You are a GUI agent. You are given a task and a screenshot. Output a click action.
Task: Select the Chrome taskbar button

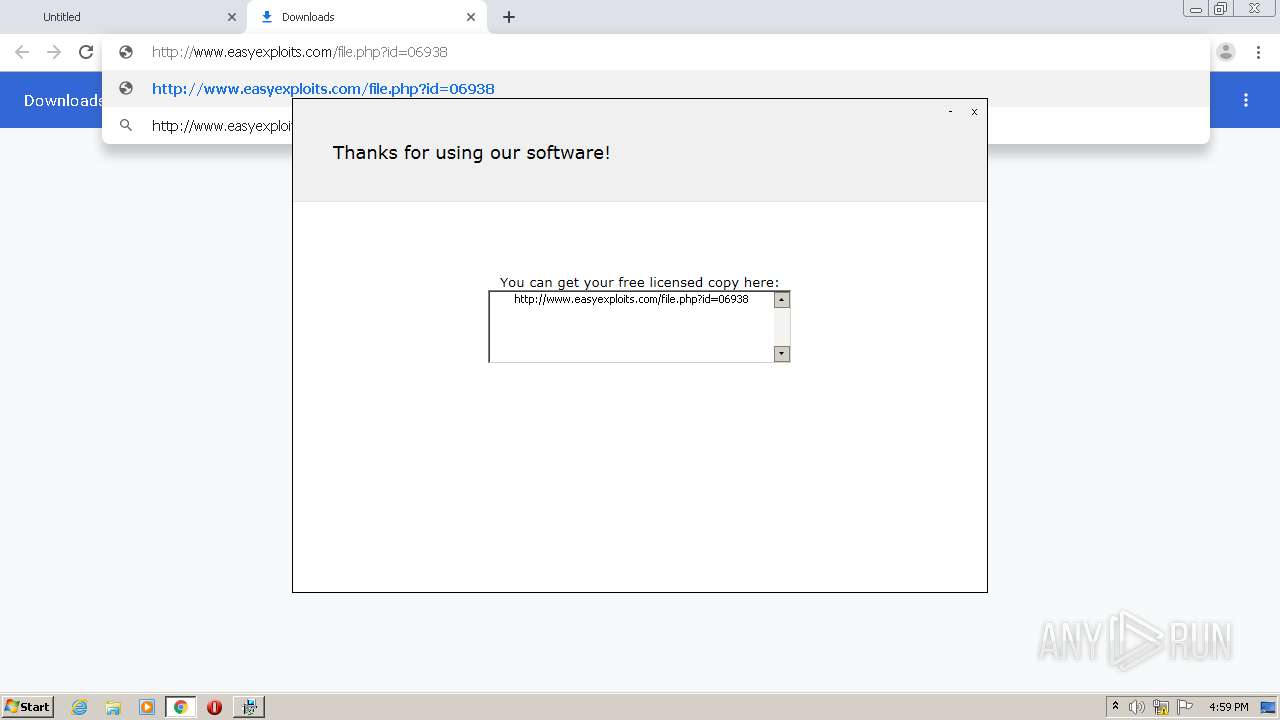pos(181,707)
